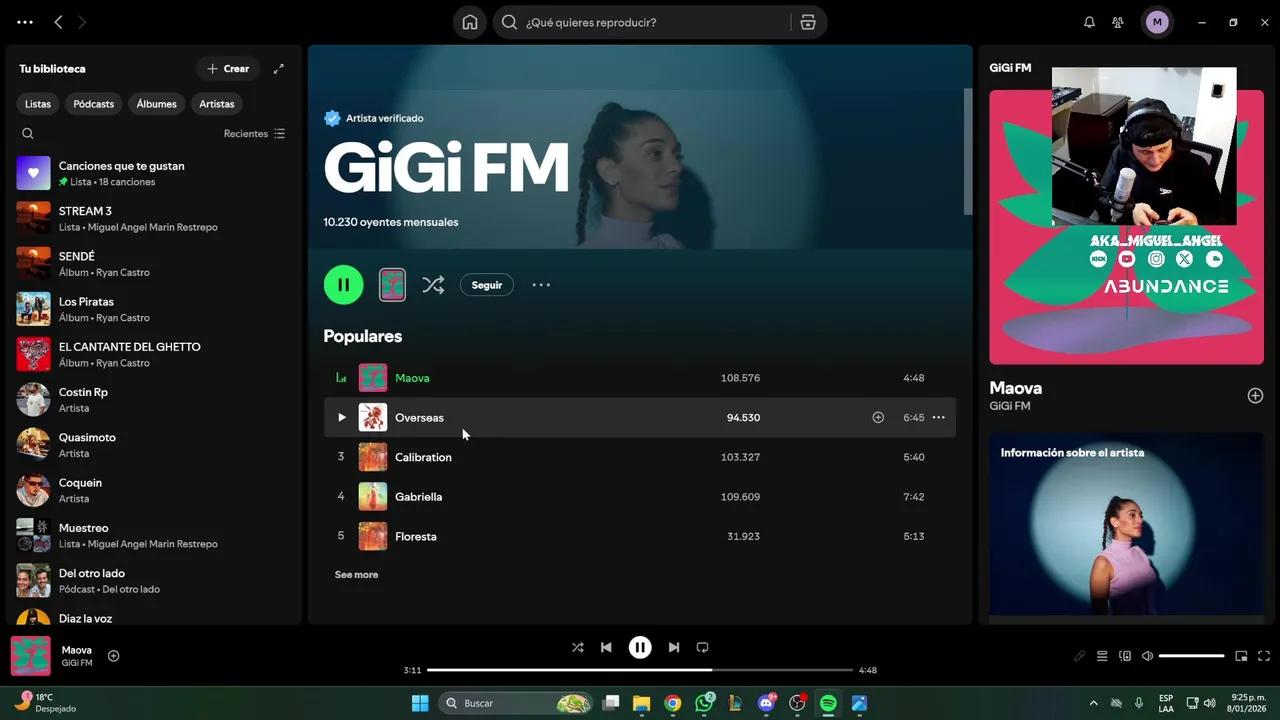
Task: Open the notifications bell
Action: pos(1090,22)
